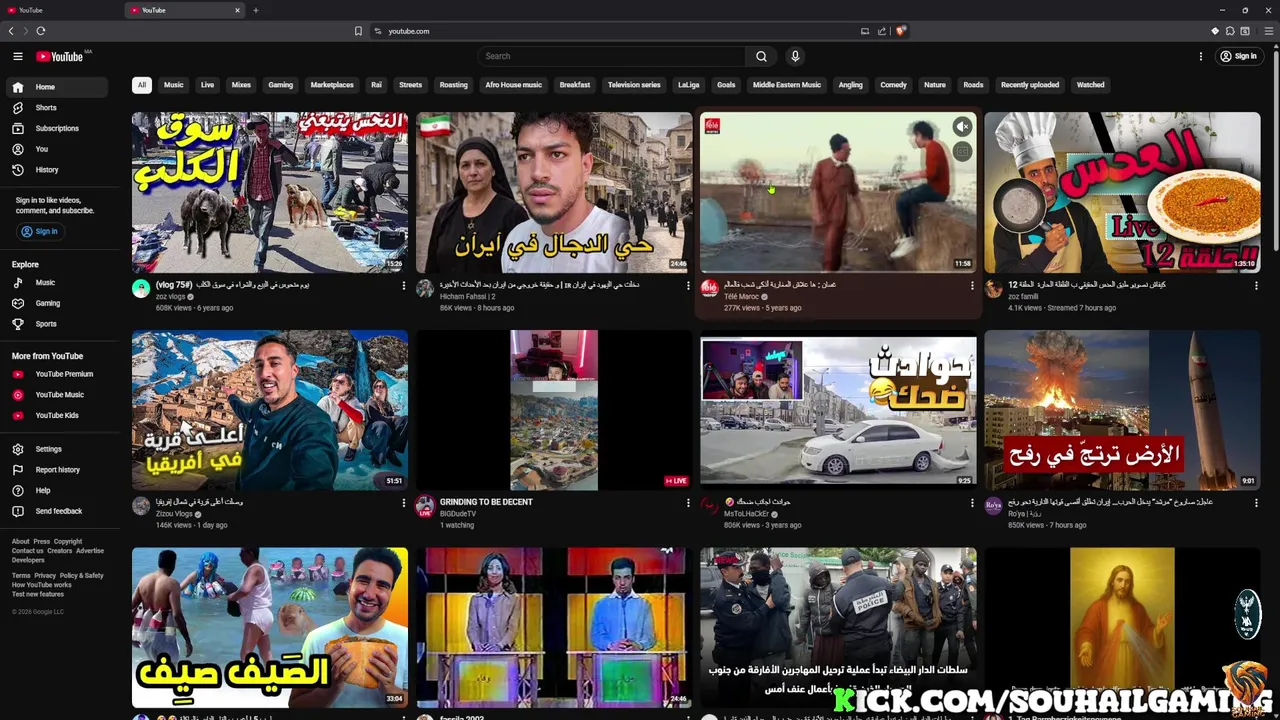Select the Marketplaces filter chip

332,85
